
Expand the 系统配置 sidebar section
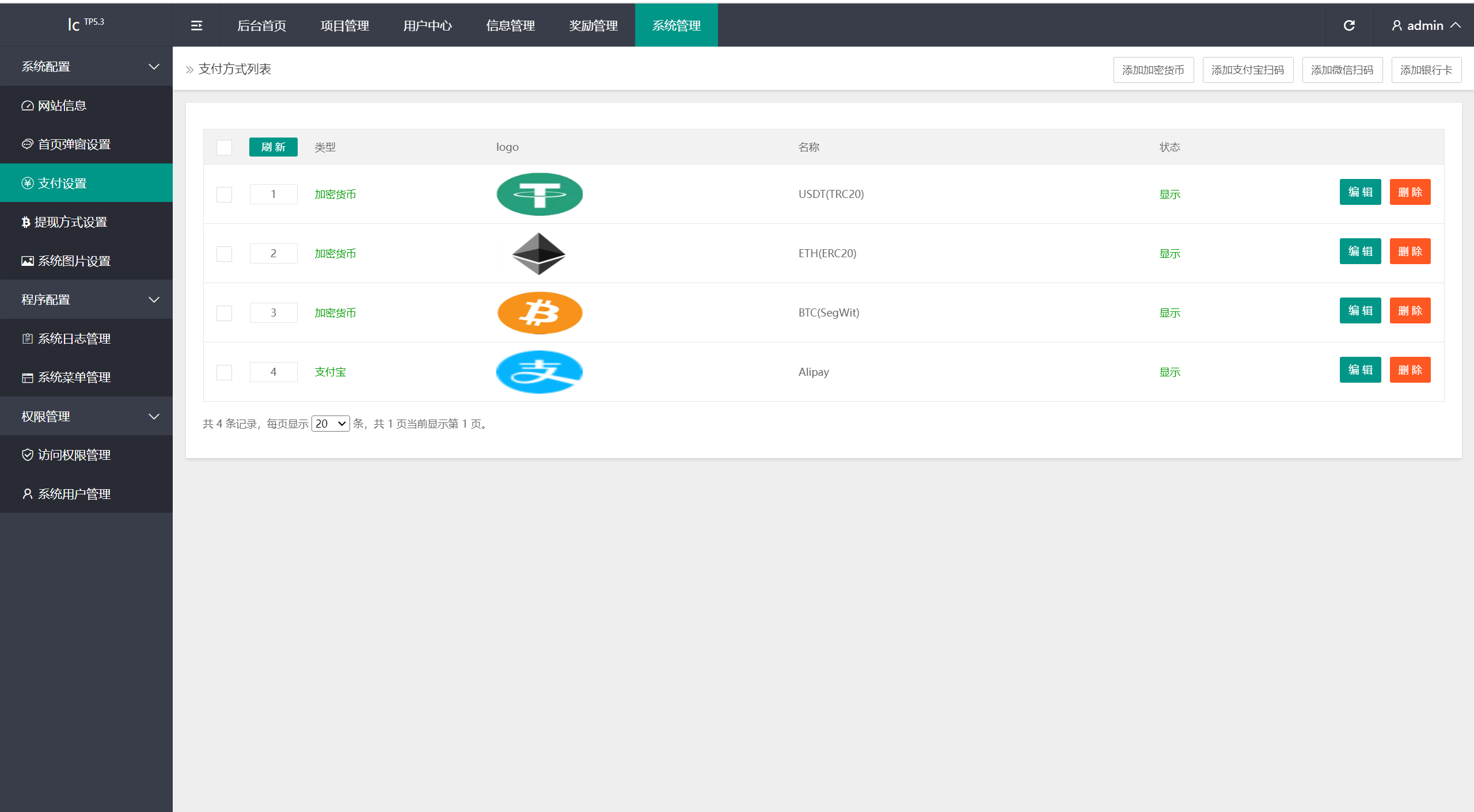(x=85, y=66)
